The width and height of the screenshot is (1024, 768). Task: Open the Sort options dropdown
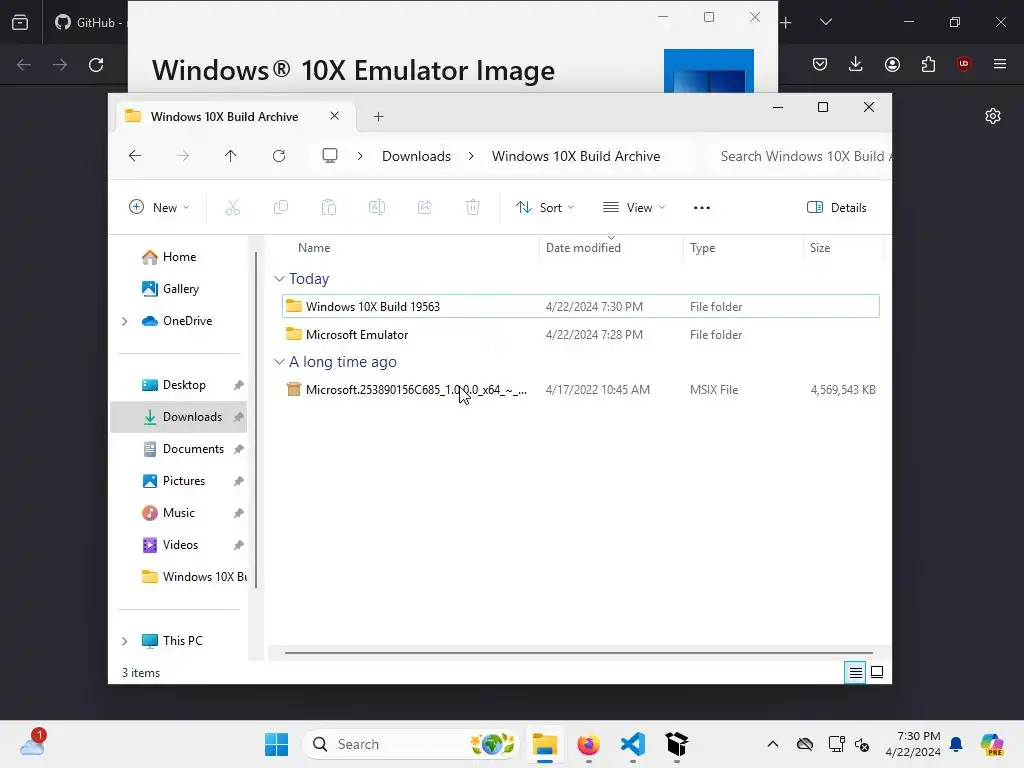point(545,208)
